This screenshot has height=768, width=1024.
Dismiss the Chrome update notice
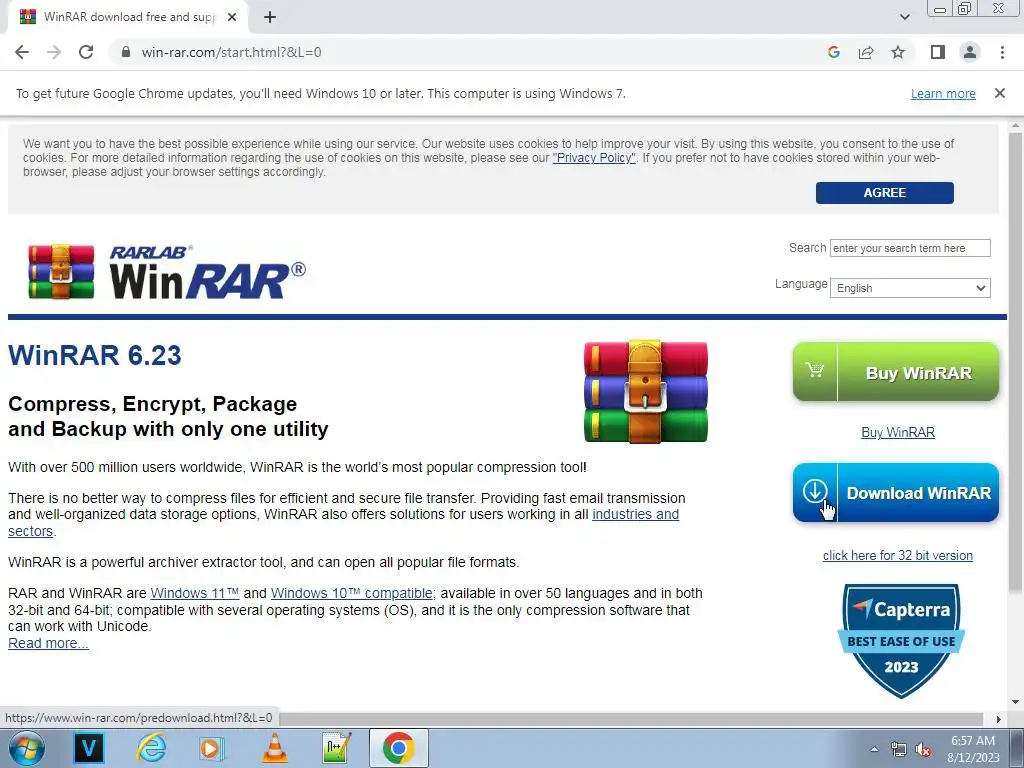pos(1000,93)
